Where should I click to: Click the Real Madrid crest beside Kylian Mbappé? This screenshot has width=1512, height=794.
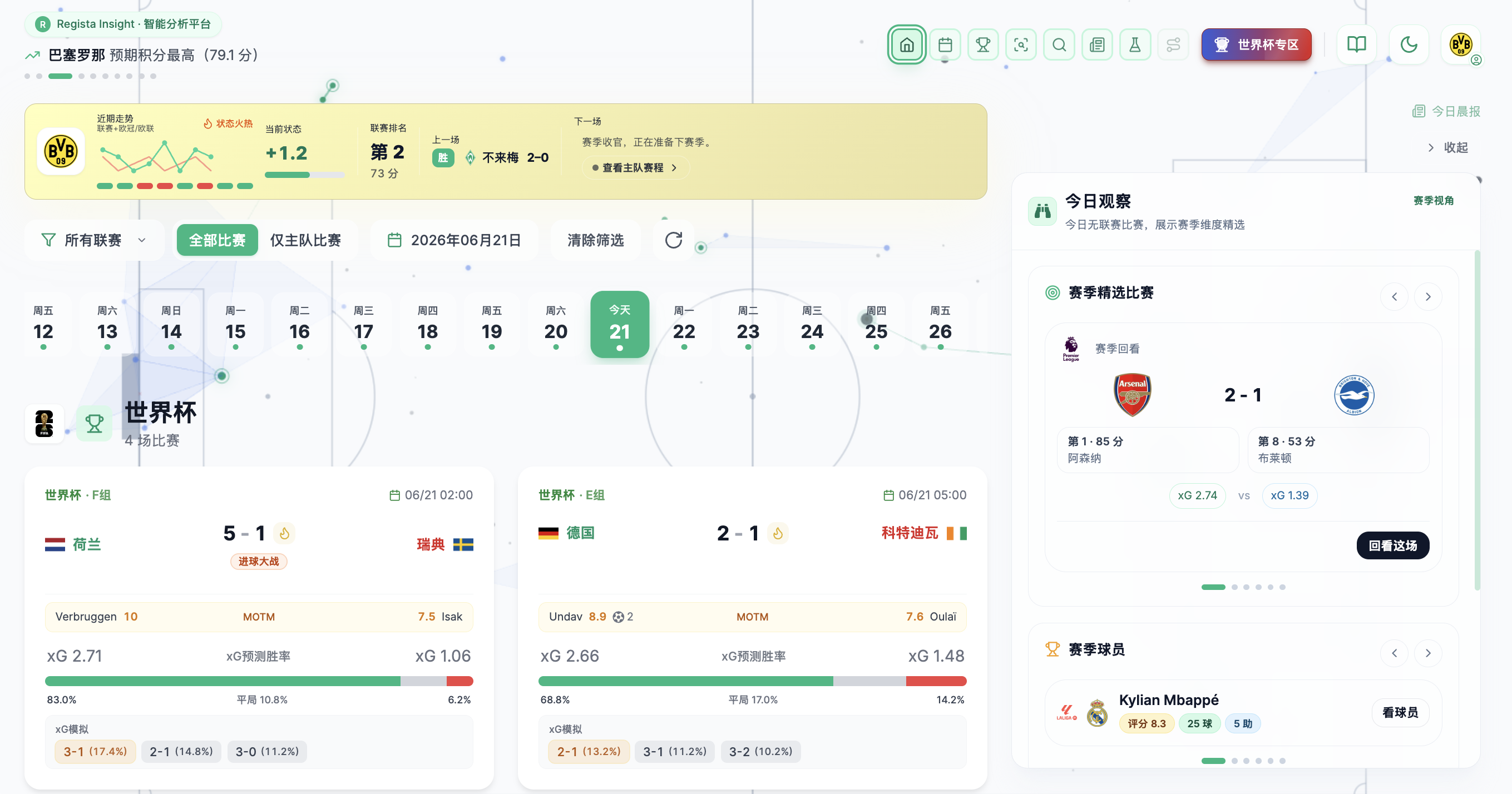[1096, 712]
